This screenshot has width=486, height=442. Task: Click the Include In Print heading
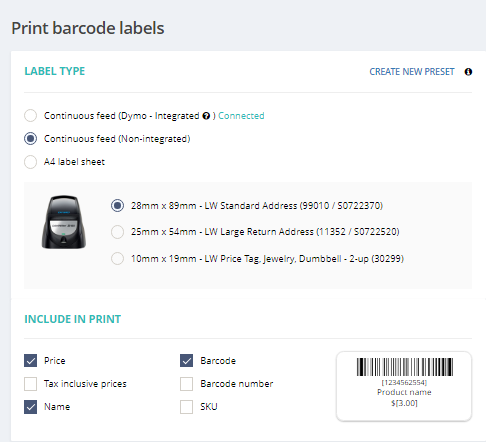(73, 319)
